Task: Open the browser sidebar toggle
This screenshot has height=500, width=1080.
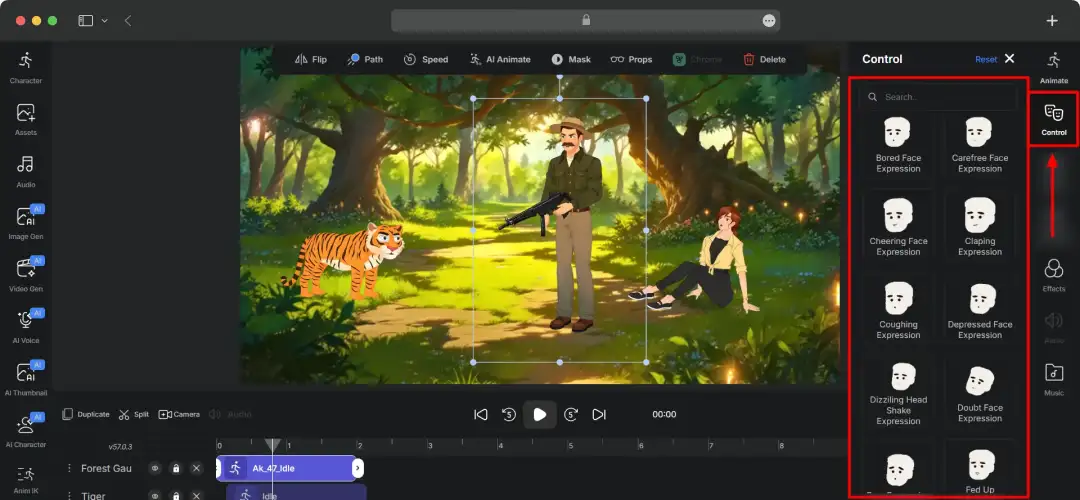Action: click(x=85, y=21)
